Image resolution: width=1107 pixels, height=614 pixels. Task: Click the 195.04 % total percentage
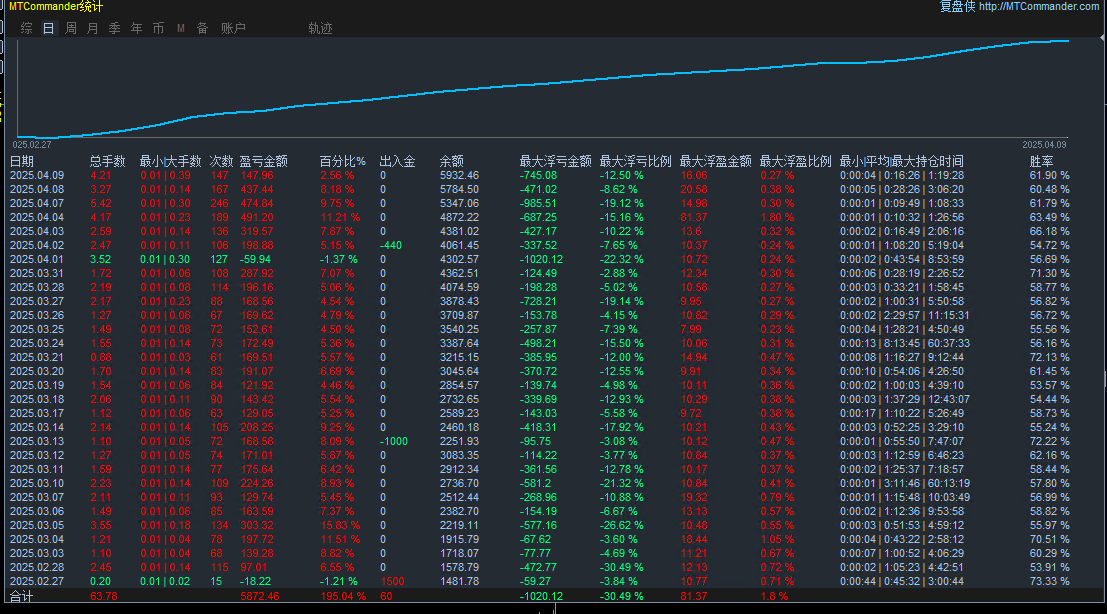342,596
